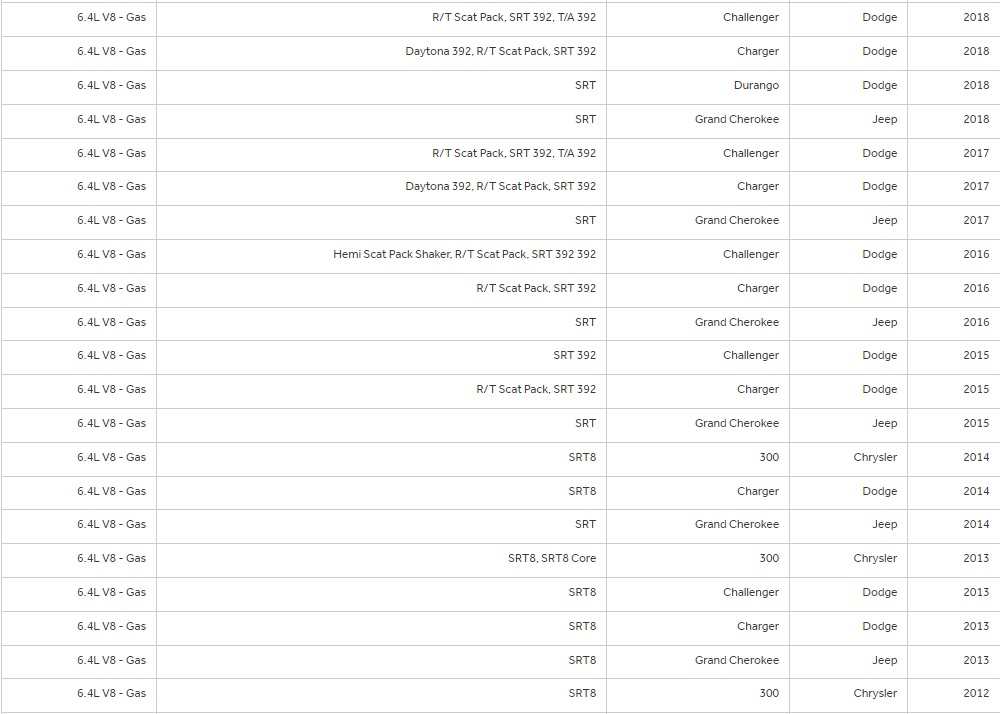Select the Hemi Scat Pack Shaker trim cell
Image resolution: width=1000 pixels, height=714 pixels.
(464, 254)
